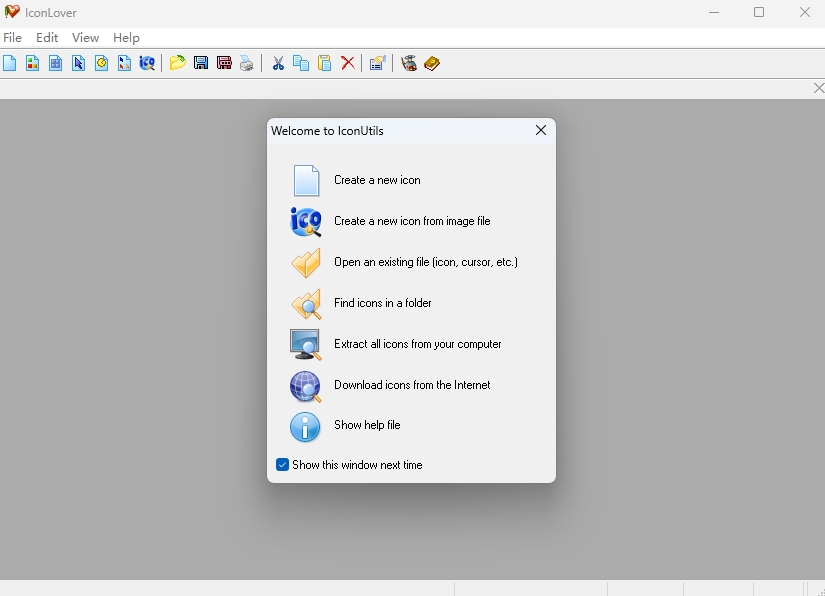
Task: Select Find icons in a folder
Action: pyautogui.click(x=383, y=303)
